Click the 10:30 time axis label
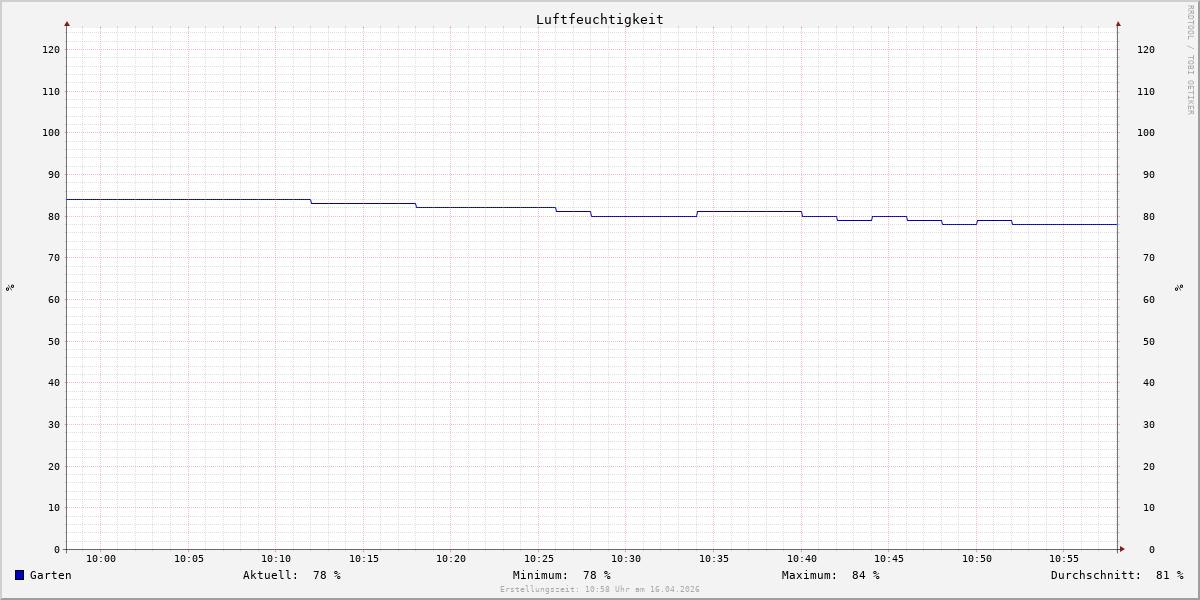Image resolution: width=1200 pixels, height=600 pixels. coord(626,559)
